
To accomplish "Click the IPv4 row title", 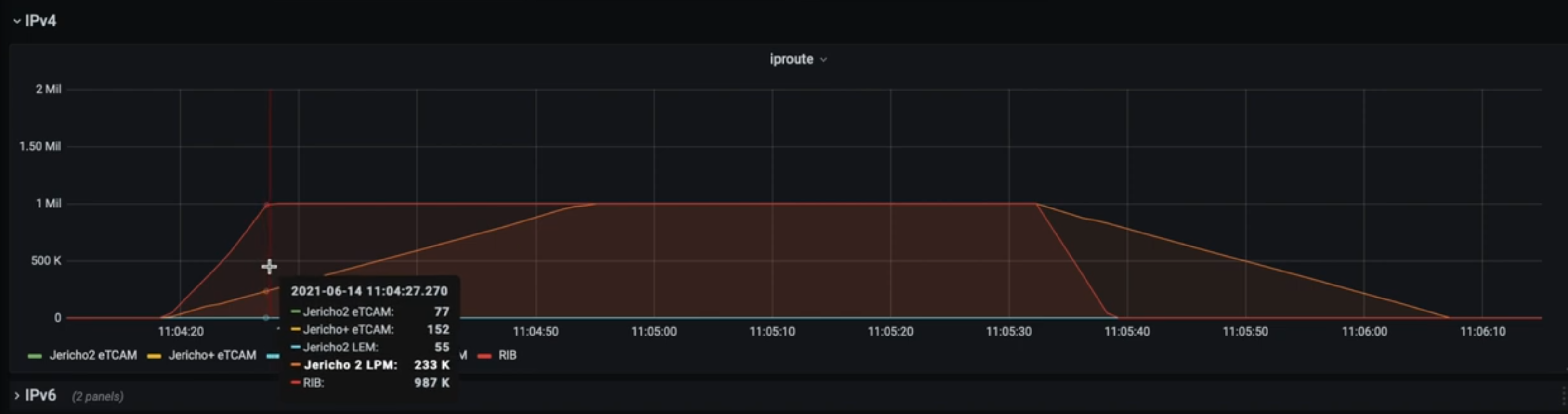I will tap(41, 21).
